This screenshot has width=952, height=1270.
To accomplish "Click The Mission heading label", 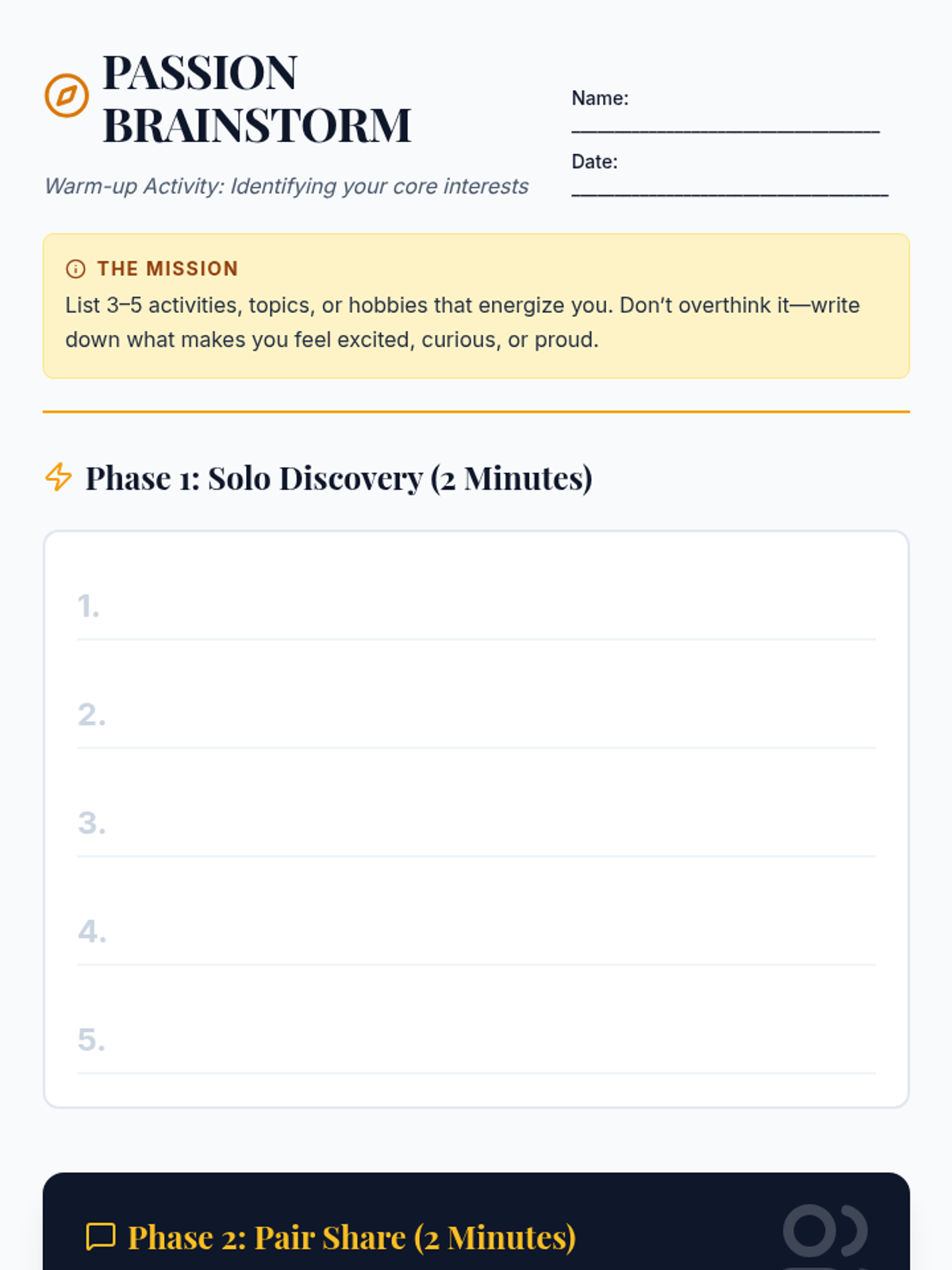I will [x=167, y=269].
